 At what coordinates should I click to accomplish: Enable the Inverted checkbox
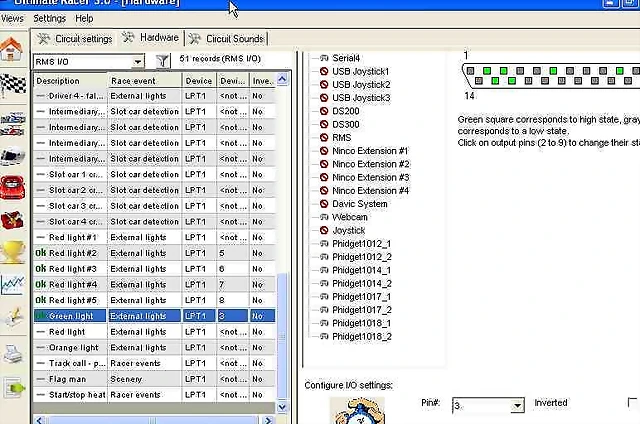[632, 403]
